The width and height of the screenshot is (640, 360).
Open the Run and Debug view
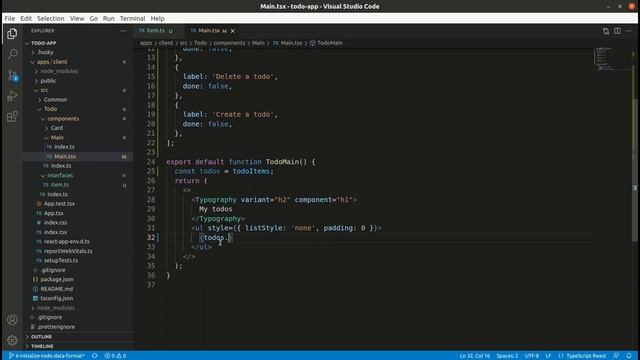pos(12,96)
